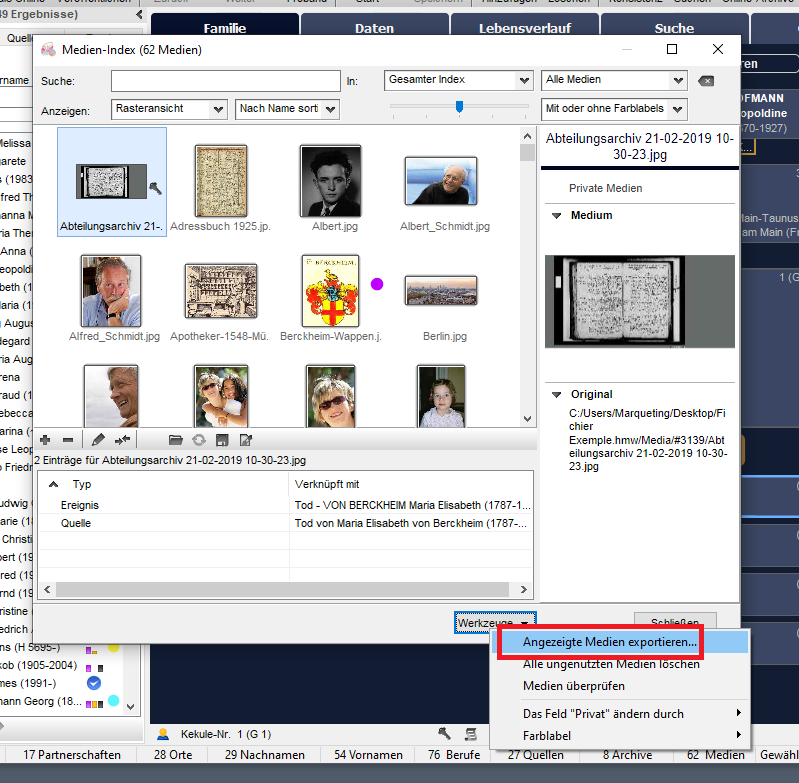Clear the search with the backspace icon
799x783 pixels.
[x=706, y=80]
